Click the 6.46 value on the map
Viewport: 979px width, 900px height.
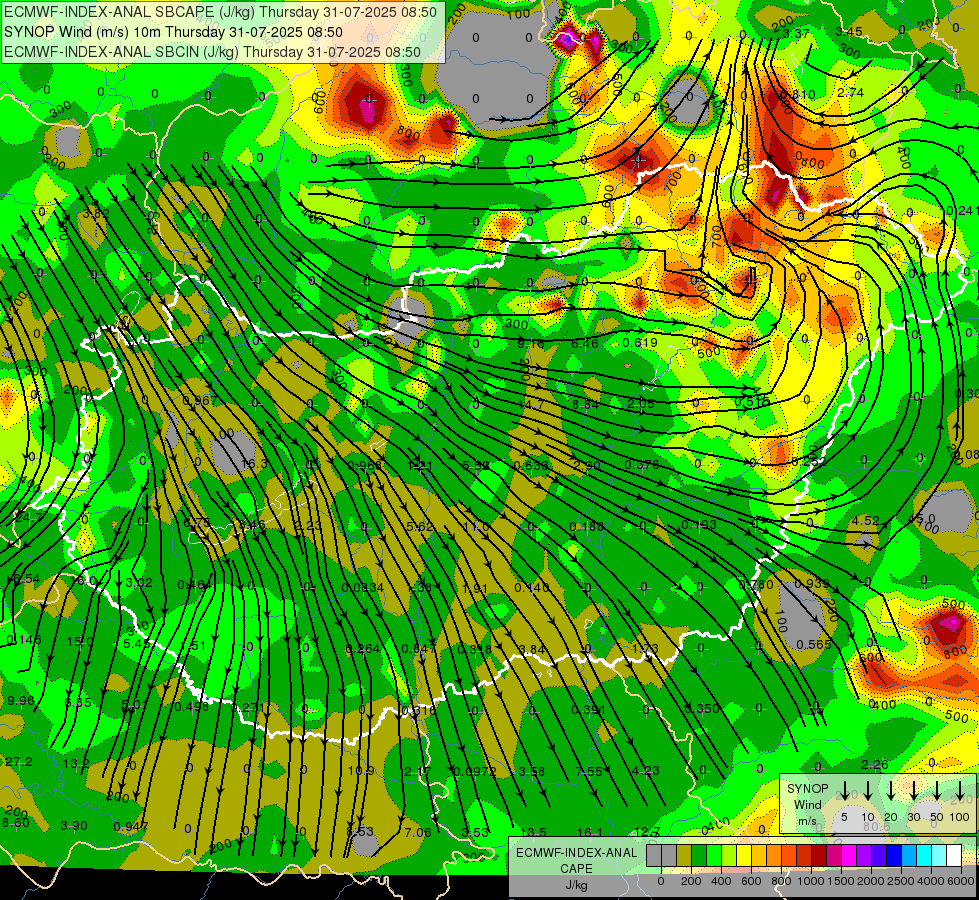[585, 343]
